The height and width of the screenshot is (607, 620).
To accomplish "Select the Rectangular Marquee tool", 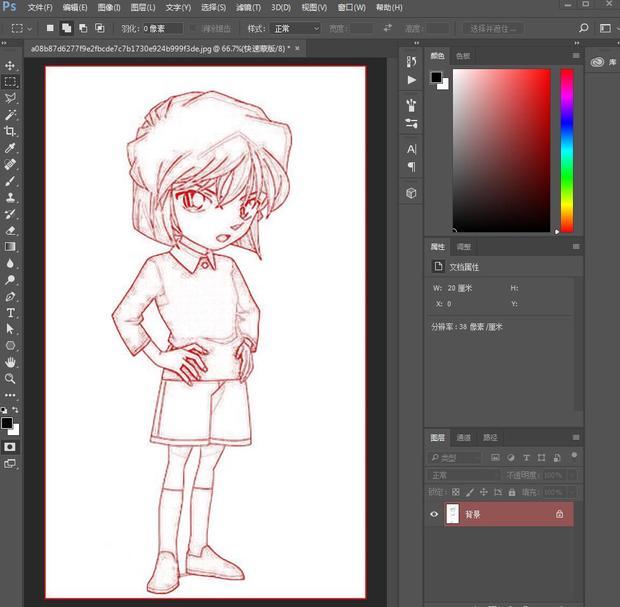I will tap(10, 81).
